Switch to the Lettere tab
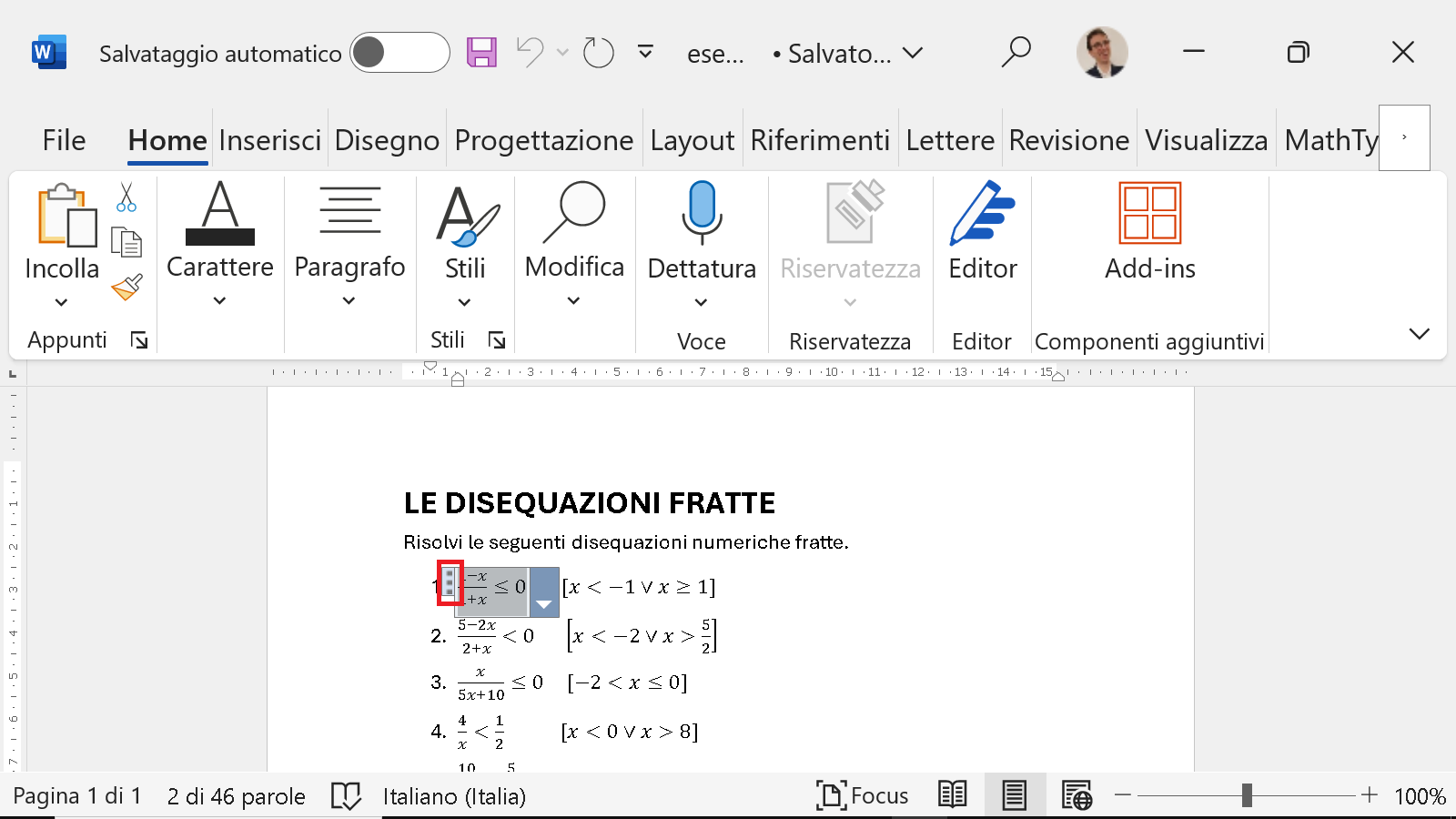Screen dimensions: 1456x819 (x=950, y=140)
